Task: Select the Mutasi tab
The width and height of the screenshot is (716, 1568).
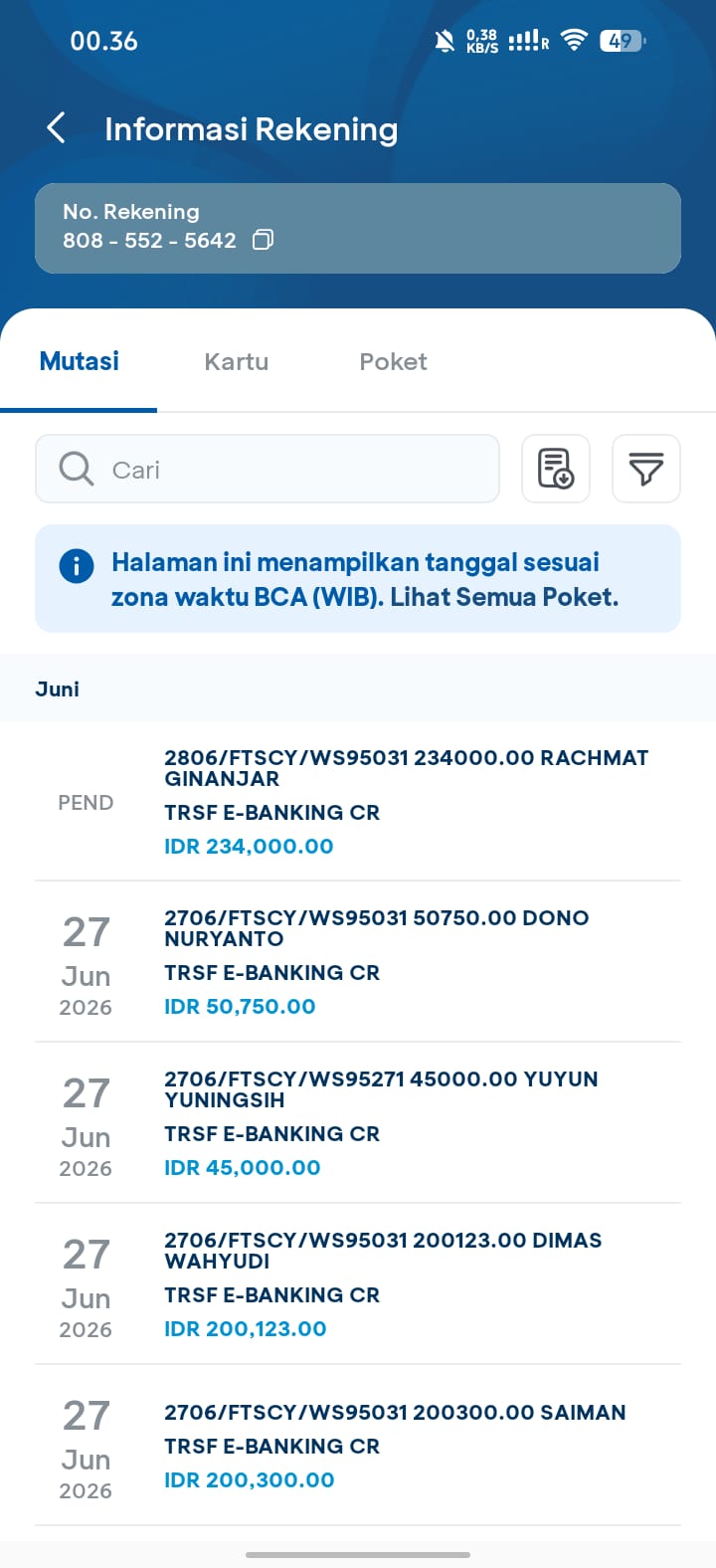Action: coord(80,361)
